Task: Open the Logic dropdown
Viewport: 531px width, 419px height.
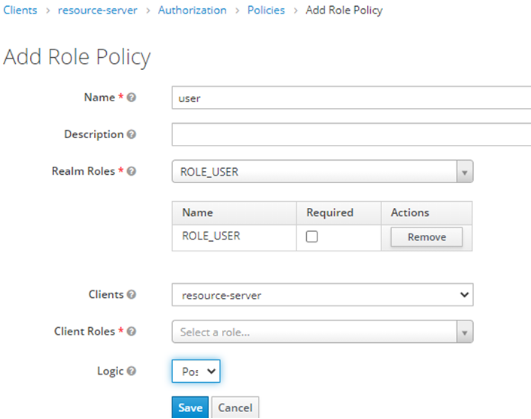Action: point(196,371)
